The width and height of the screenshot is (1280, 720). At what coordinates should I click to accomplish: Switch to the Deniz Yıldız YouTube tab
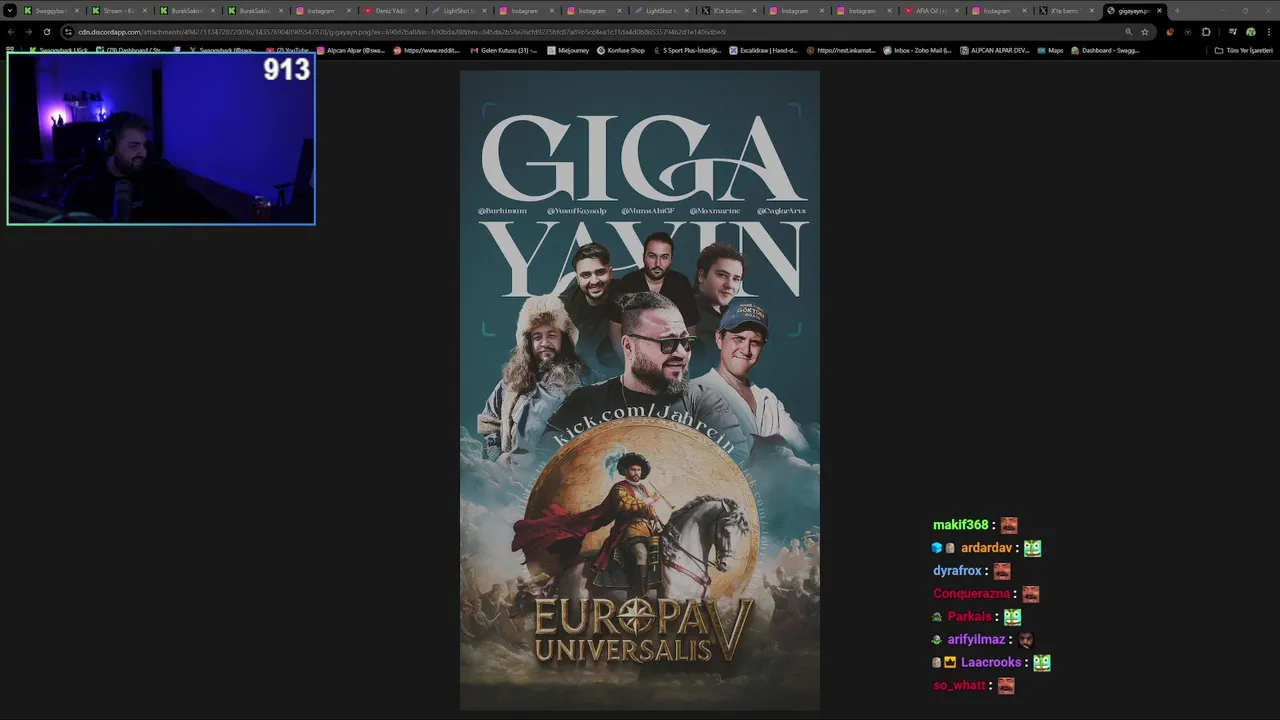(x=392, y=10)
